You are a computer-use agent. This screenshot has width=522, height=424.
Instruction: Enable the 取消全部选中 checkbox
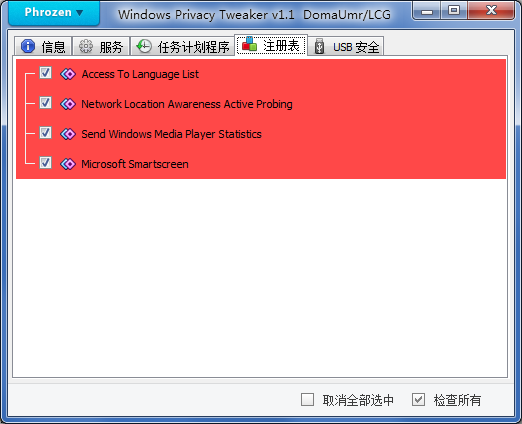click(x=307, y=399)
